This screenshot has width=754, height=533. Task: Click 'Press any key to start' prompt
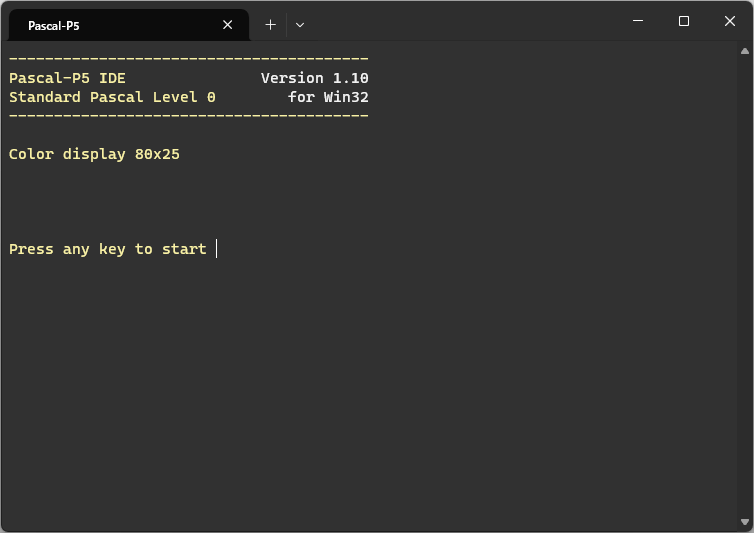pos(108,249)
